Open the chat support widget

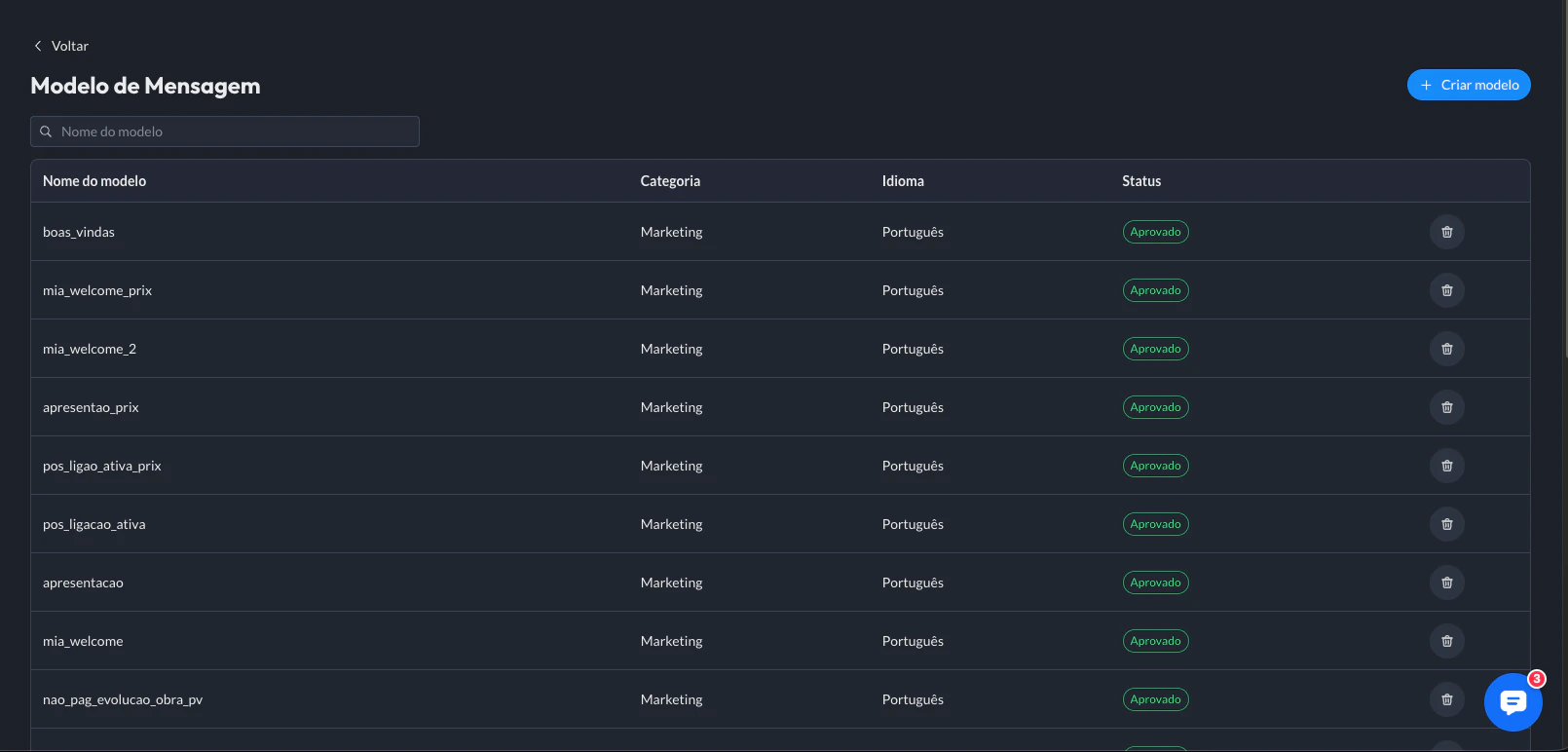pyautogui.click(x=1512, y=701)
